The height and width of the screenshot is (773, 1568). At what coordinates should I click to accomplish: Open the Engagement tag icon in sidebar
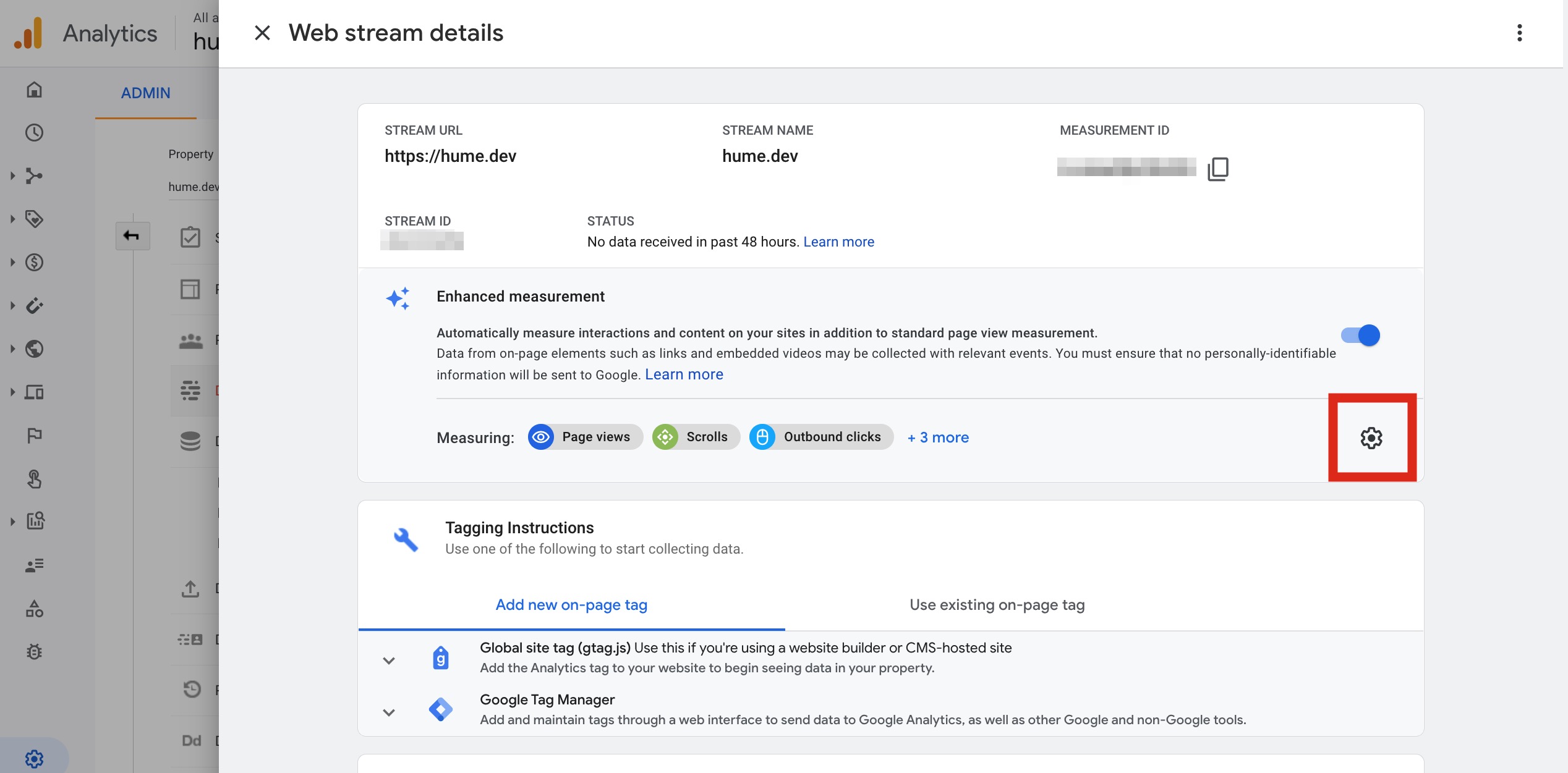[35, 219]
